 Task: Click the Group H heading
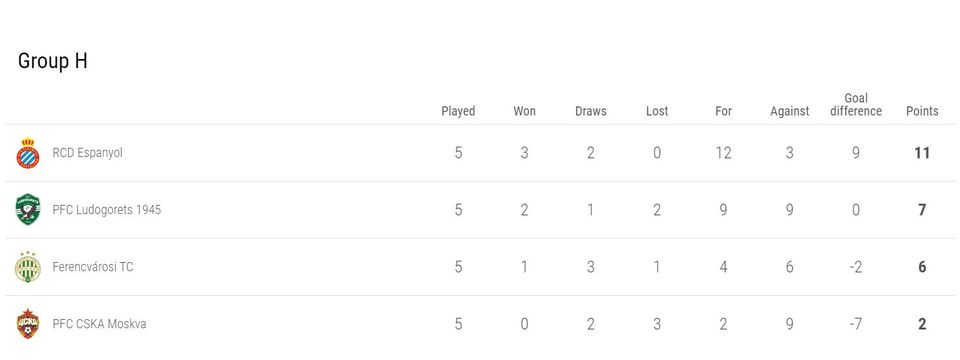(53, 61)
